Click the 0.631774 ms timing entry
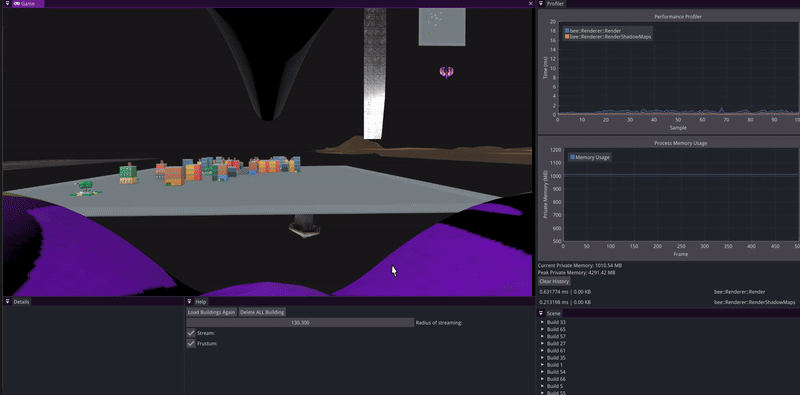Screen dimensions: 800x395 tap(565, 292)
